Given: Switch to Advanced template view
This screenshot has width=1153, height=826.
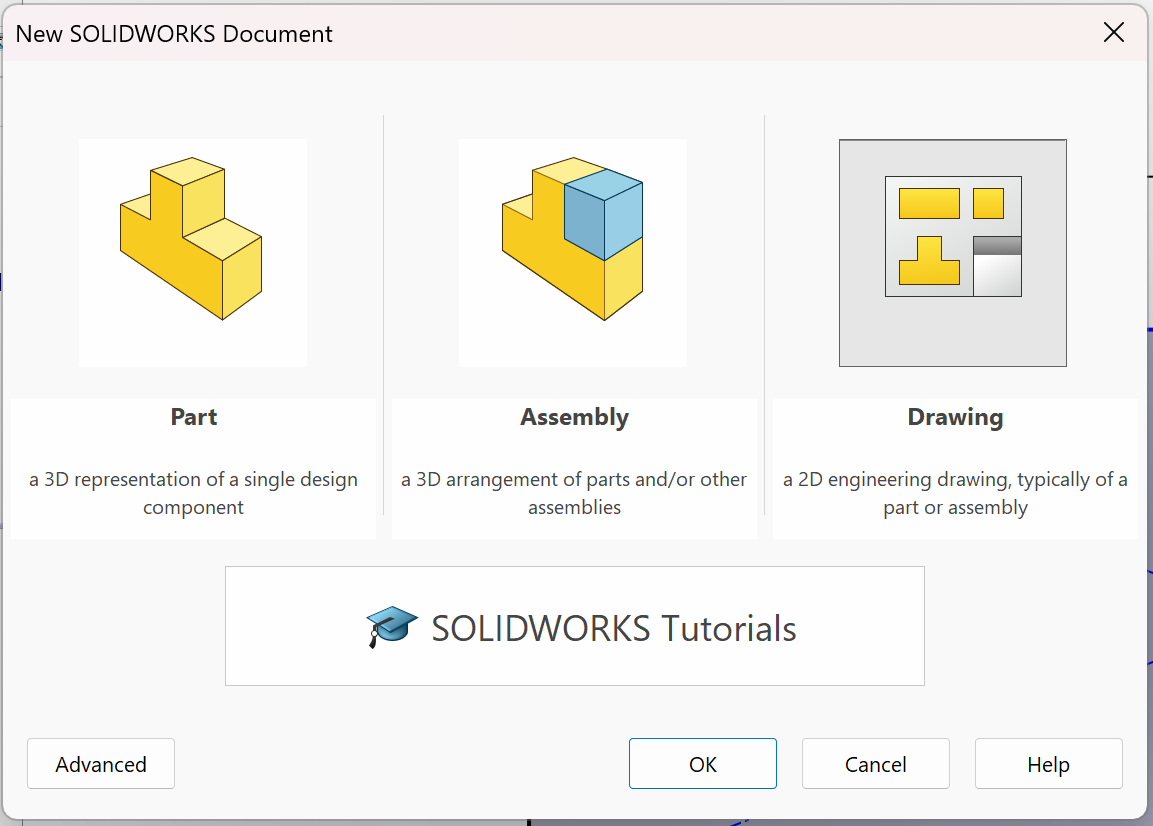Looking at the screenshot, I should [x=101, y=764].
